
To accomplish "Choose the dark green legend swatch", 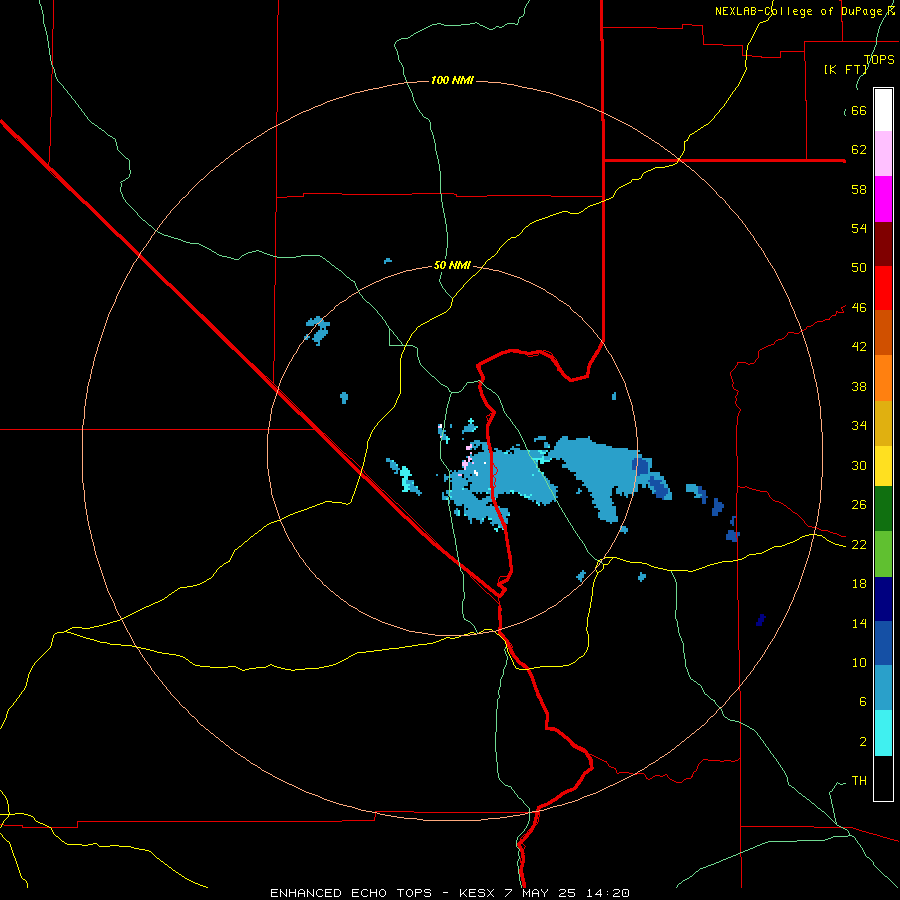I will click(x=883, y=509).
